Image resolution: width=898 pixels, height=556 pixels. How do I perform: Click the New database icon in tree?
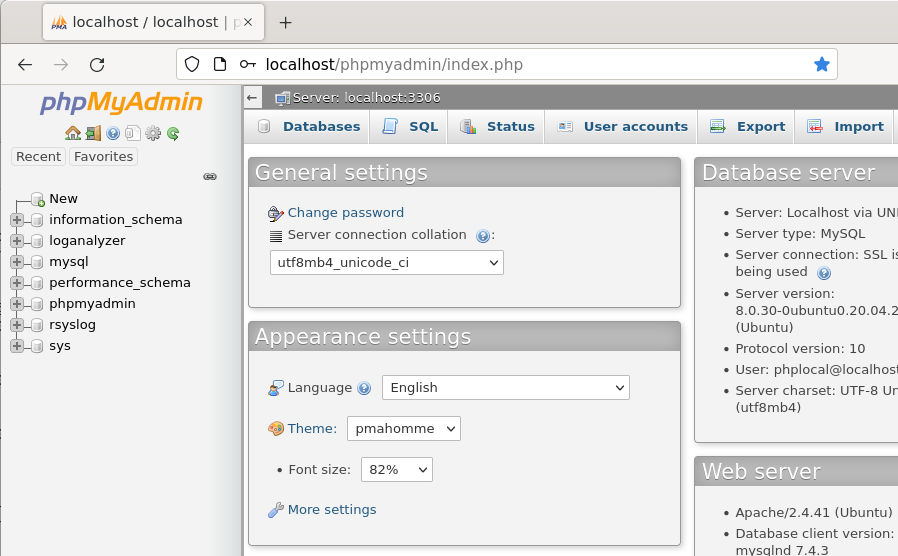click(x=38, y=199)
